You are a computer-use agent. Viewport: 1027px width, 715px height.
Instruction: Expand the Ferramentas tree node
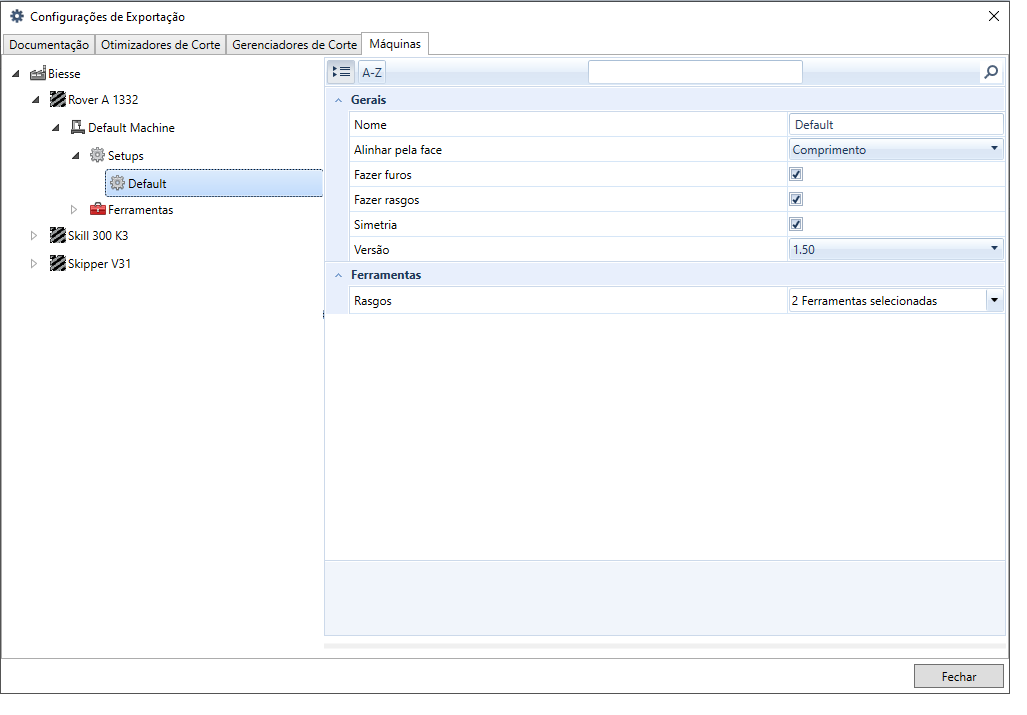pyautogui.click(x=74, y=210)
